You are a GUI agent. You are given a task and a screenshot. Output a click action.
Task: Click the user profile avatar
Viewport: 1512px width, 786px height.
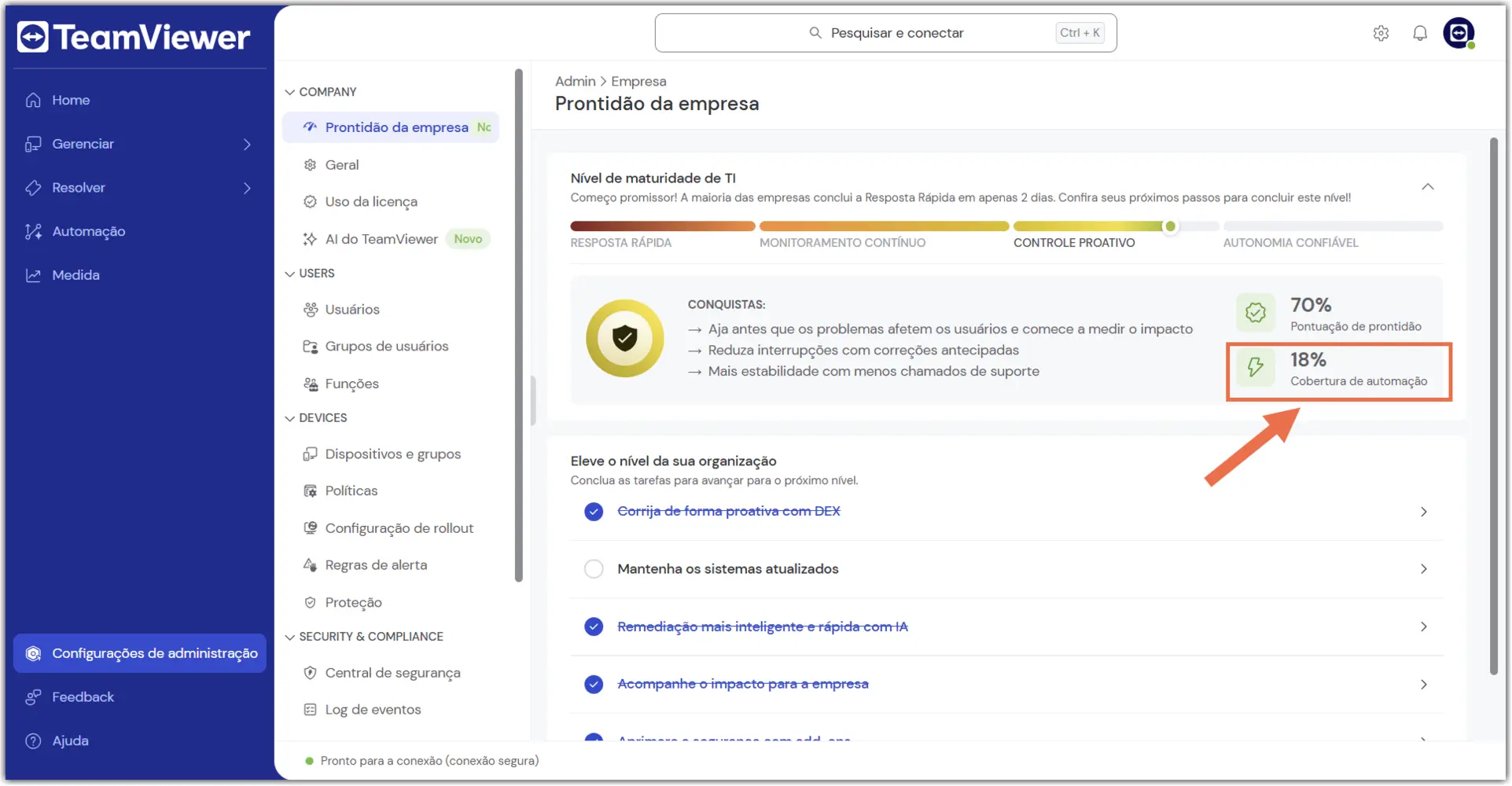(x=1459, y=33)
